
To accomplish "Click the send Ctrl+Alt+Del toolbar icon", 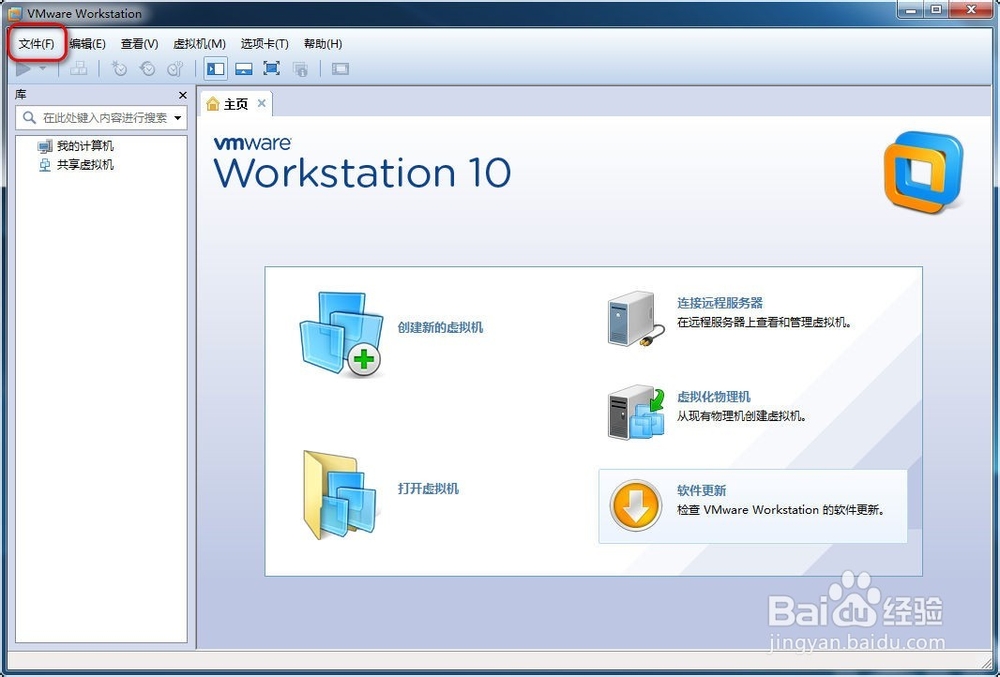I will click(79, 69).
